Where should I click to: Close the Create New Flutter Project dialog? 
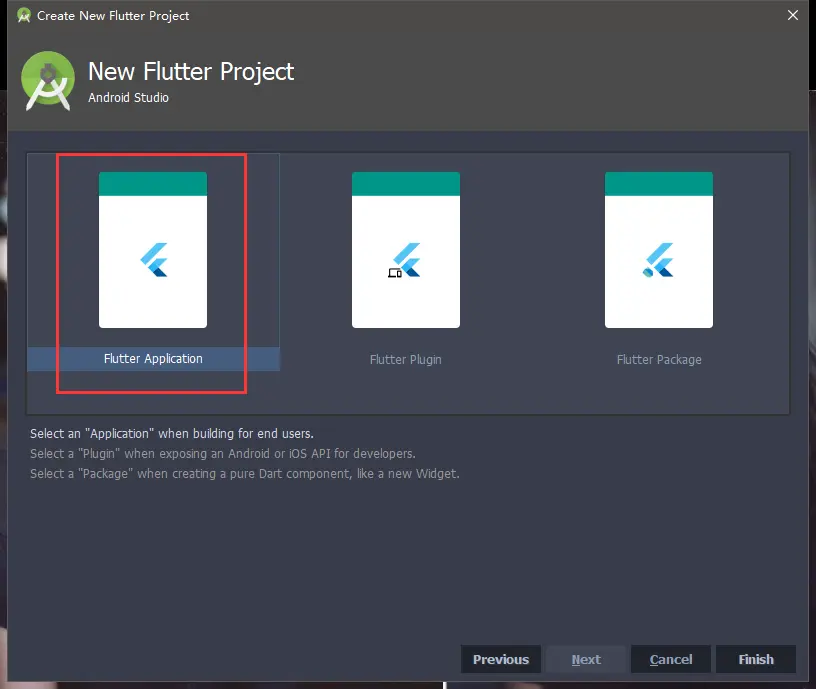(793, 15)
